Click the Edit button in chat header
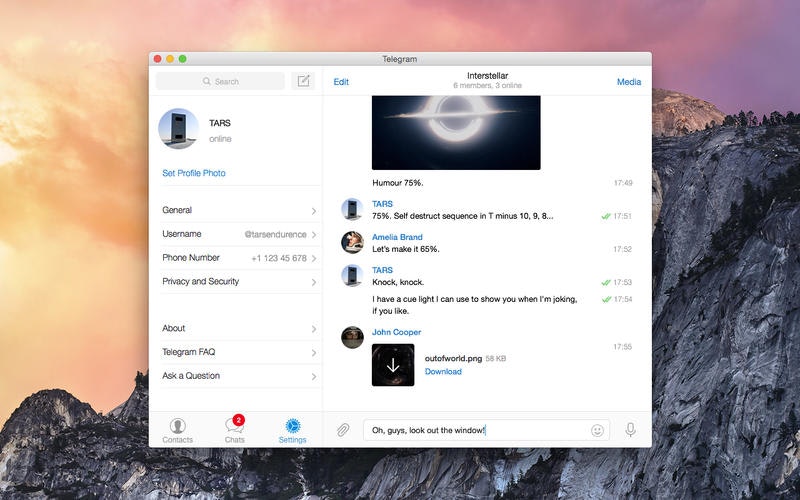This screenshot has height=500, width=800. (x=341, y=82)
